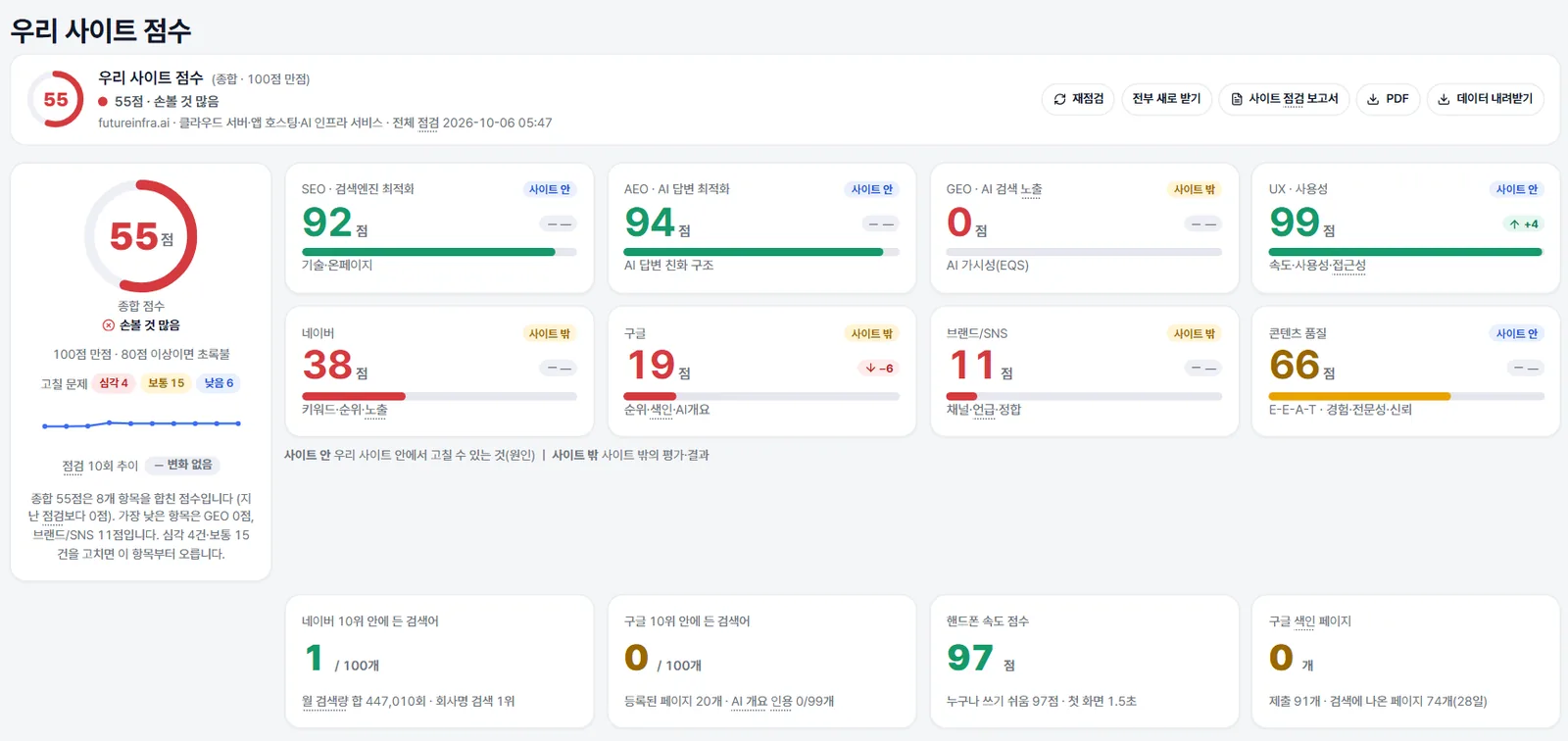The height and width of the screenshot is (741, 1568).
Task: Click the 사이트 밖 badge on 브랜드/SNS card
Action: point(1195,333)
